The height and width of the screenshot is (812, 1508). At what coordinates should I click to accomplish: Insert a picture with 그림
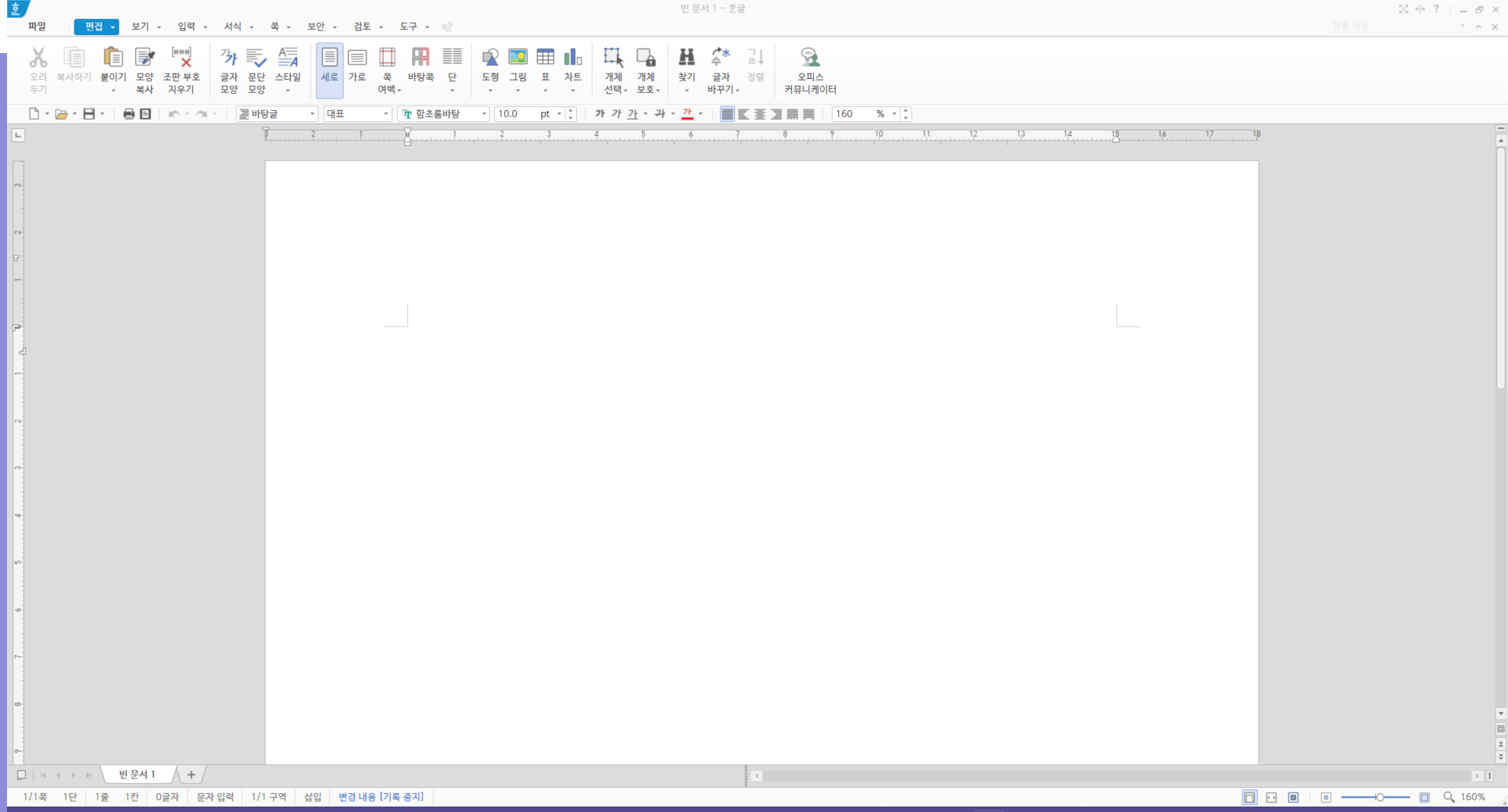point(518,58)
